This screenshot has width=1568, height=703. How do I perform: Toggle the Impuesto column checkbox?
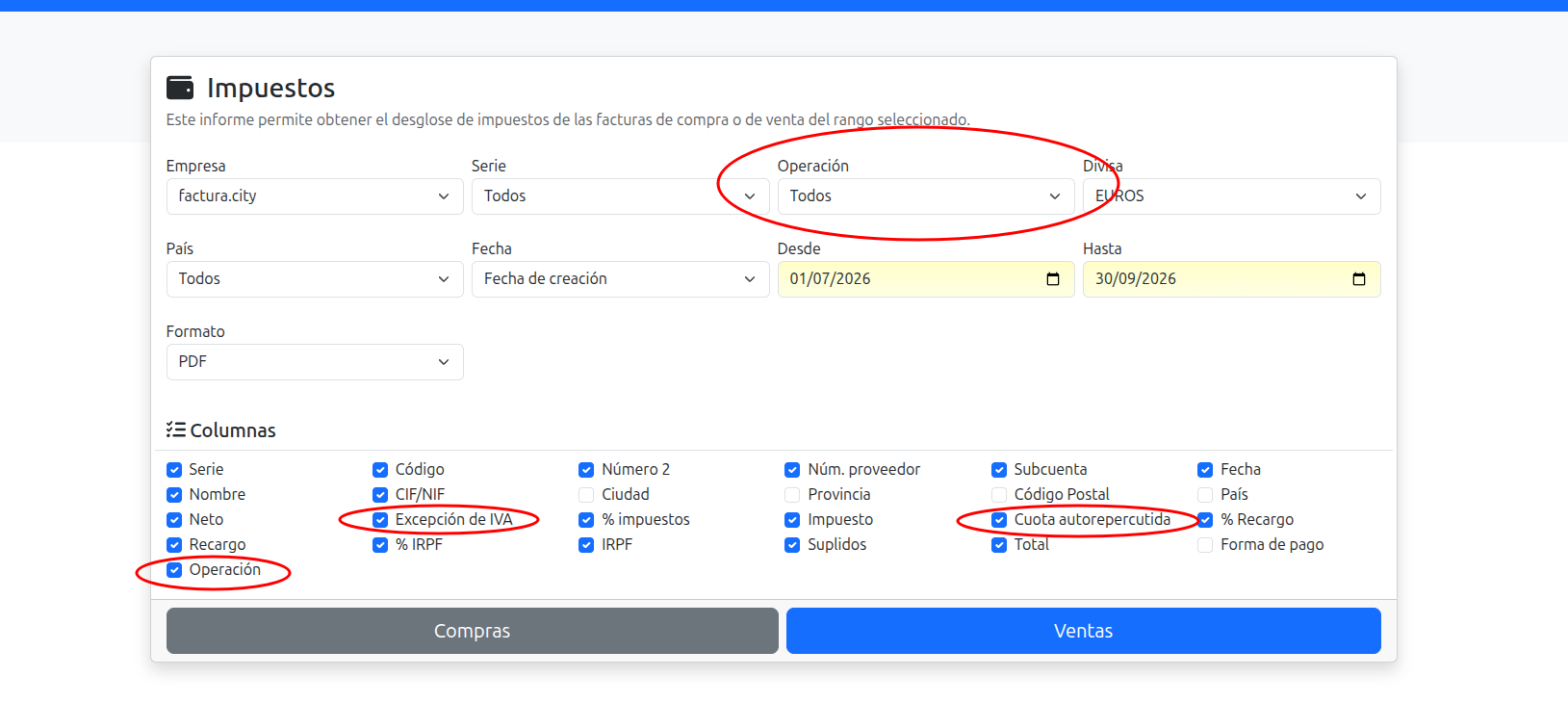coord(792,520)
